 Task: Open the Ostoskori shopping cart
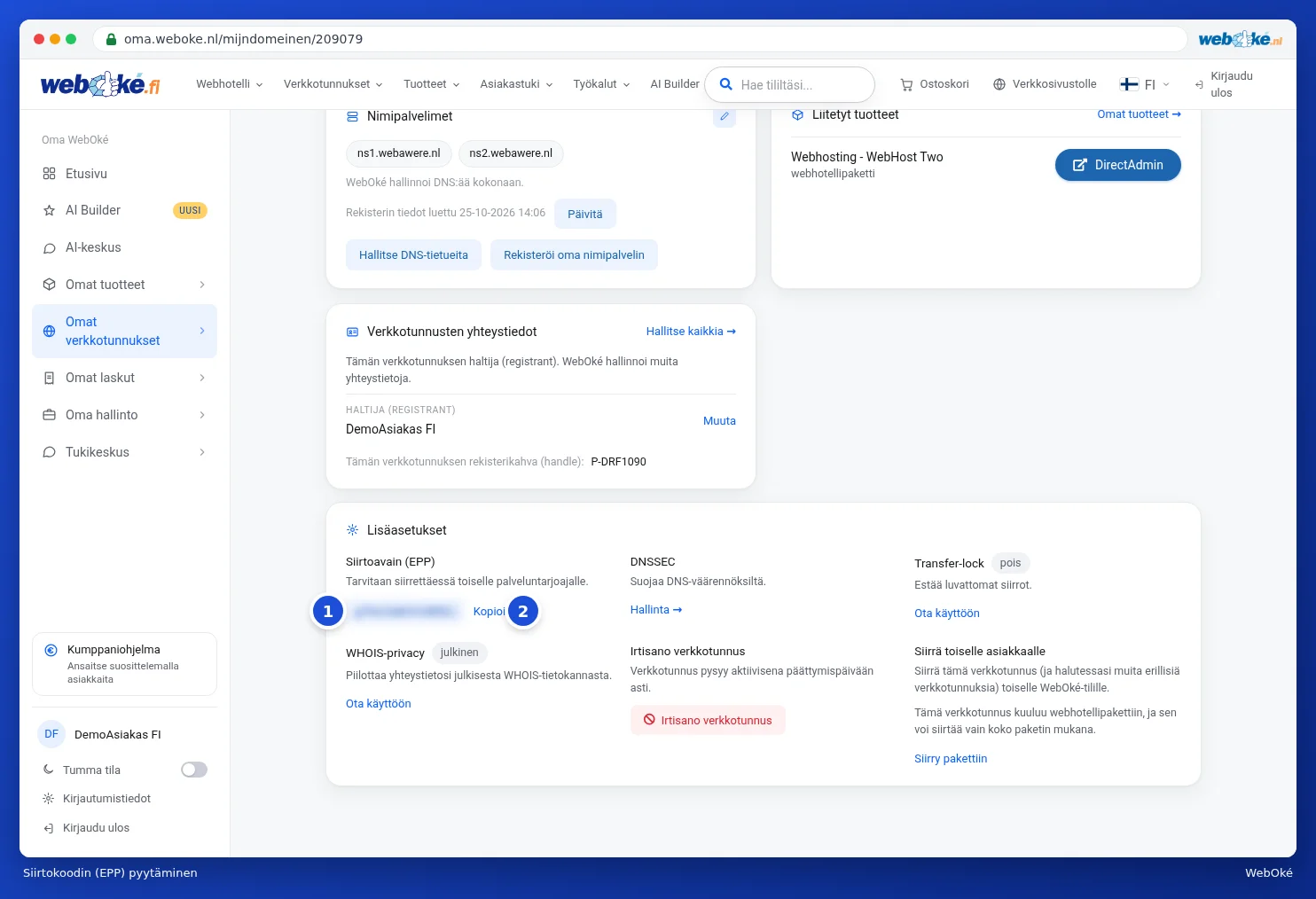click(x=935, y=84)
